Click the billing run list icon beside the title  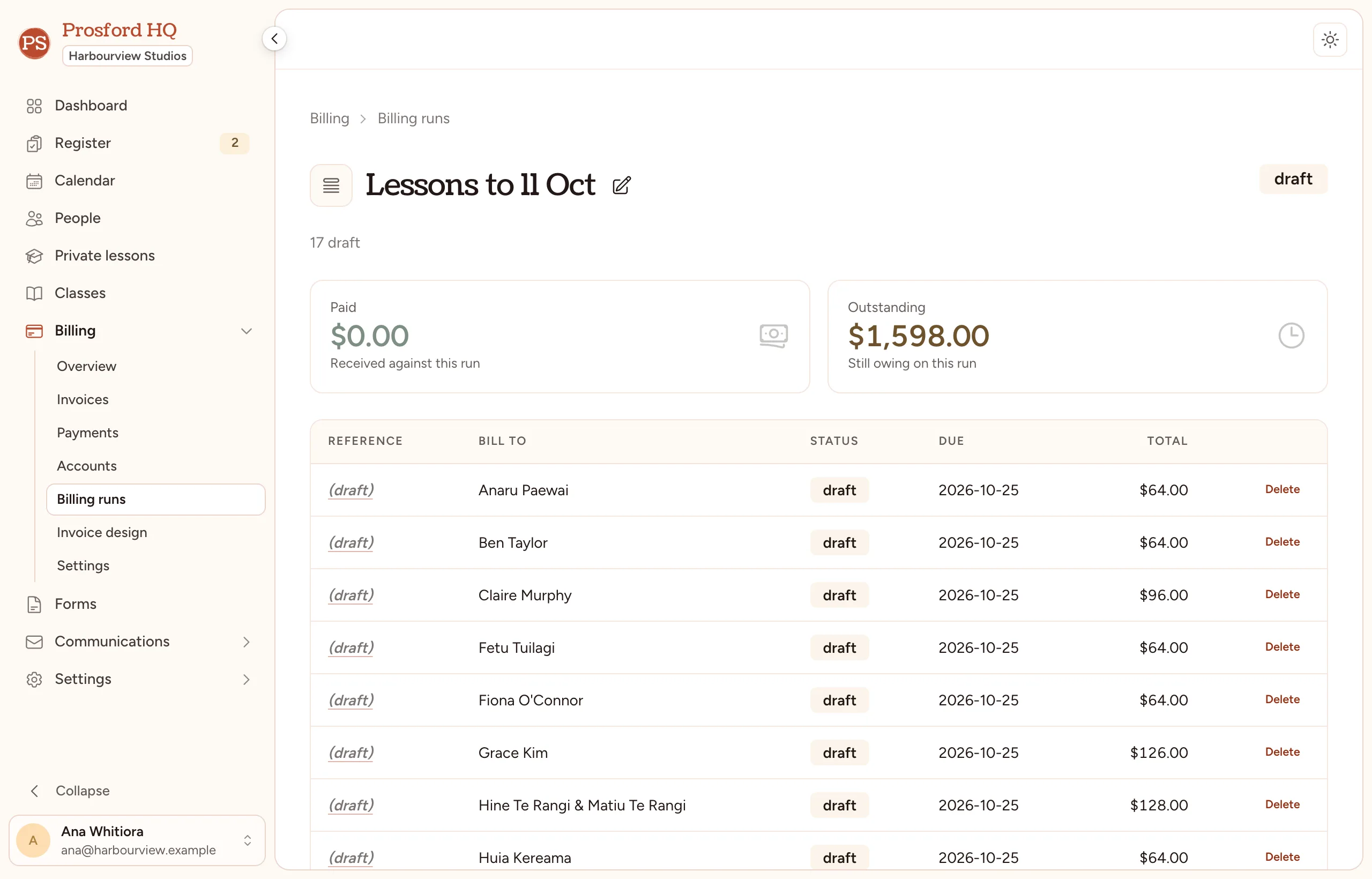point(331,185)
